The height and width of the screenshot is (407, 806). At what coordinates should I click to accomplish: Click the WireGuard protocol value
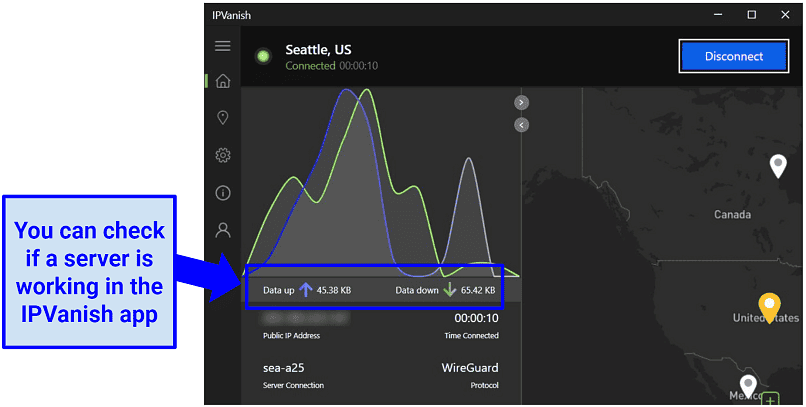470,368
